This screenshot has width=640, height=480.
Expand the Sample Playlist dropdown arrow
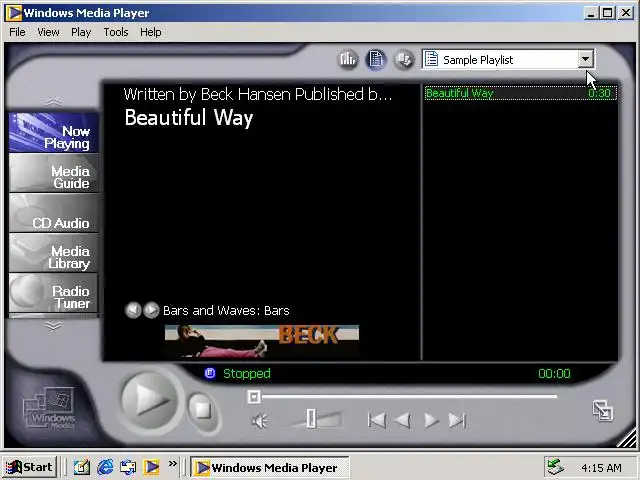point(585,60)
